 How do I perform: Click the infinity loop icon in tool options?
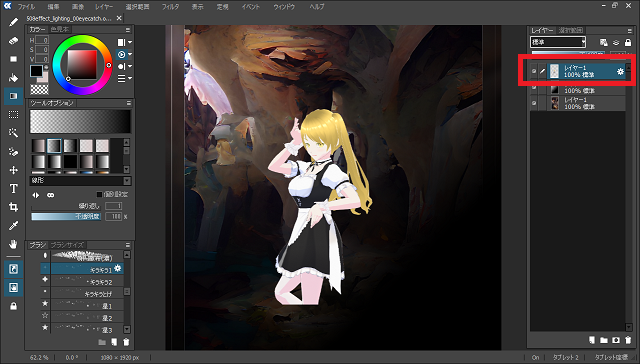tap(51, 195)
